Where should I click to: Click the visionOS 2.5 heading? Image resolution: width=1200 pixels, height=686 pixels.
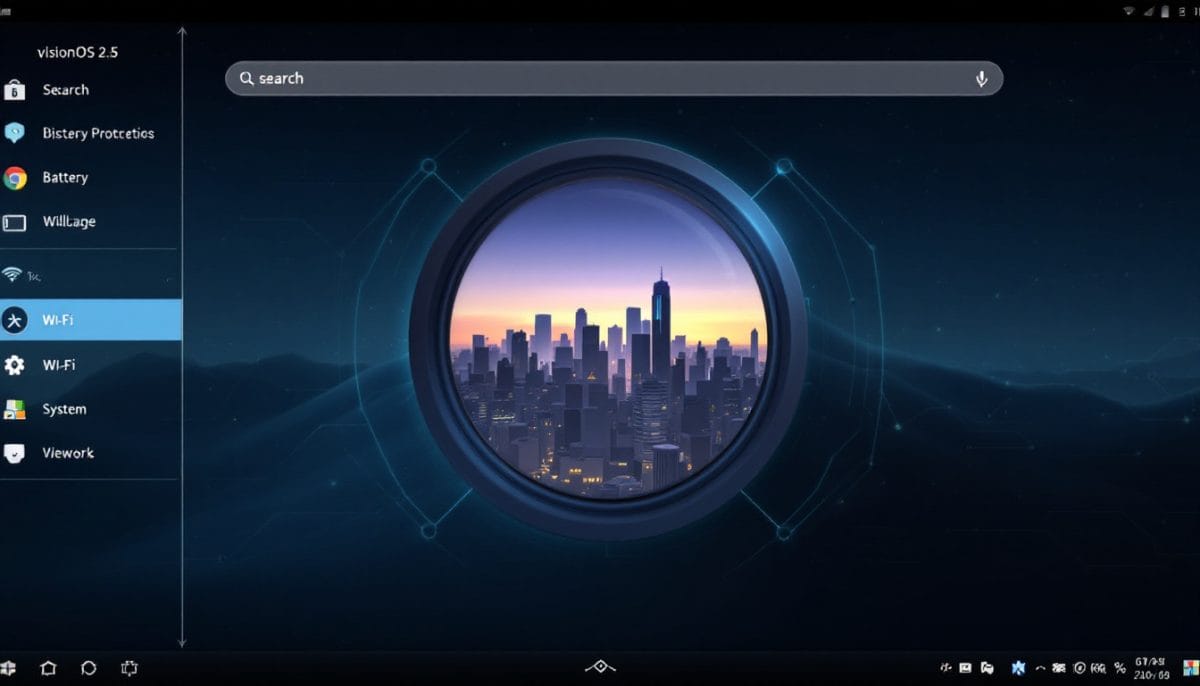point(77,52)
